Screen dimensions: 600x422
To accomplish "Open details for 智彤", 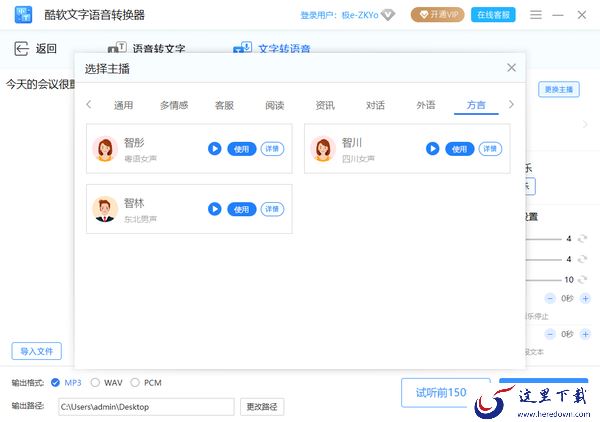I will 272,148.
